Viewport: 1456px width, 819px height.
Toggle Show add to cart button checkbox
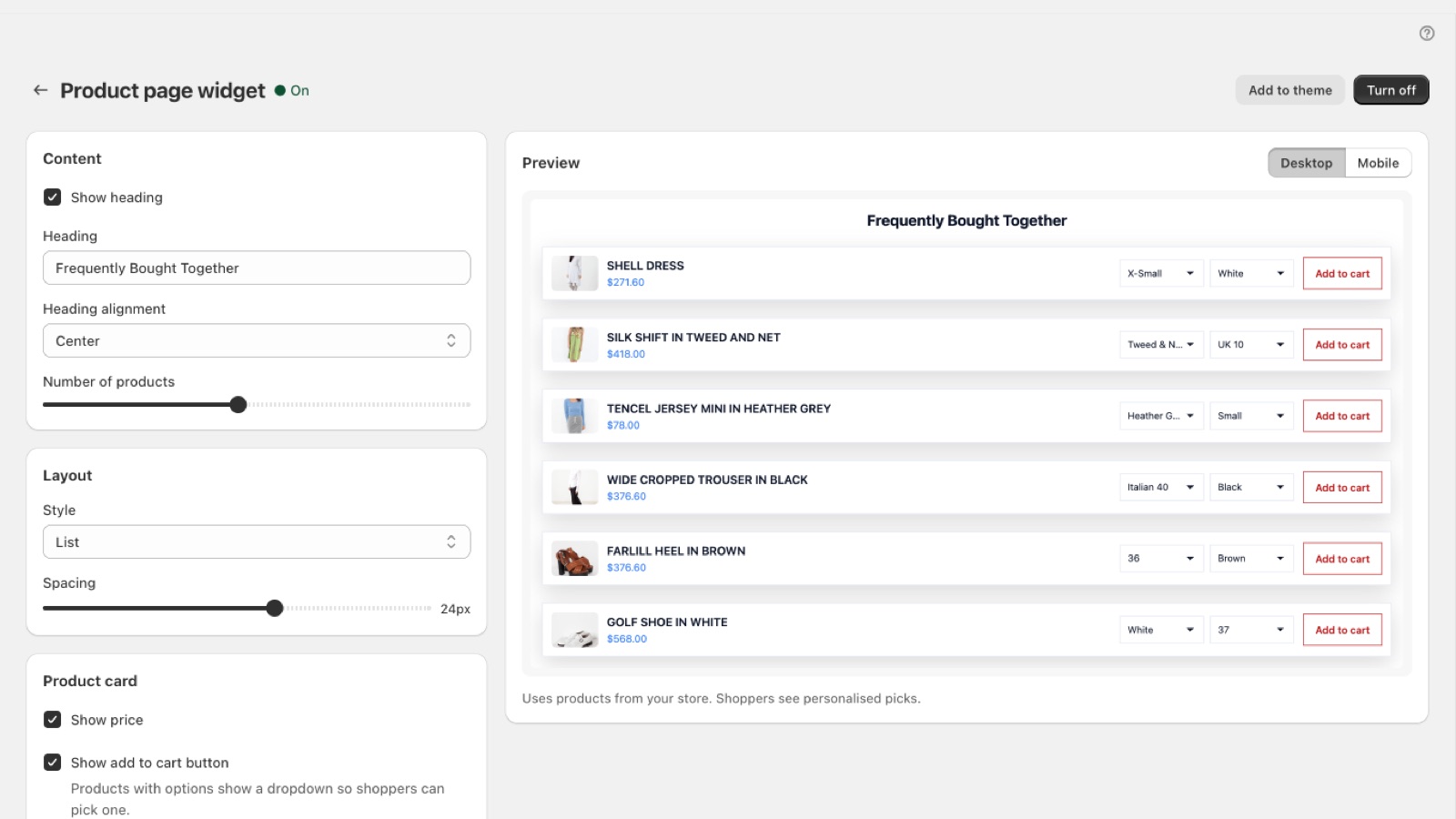[x=53, y=763]
